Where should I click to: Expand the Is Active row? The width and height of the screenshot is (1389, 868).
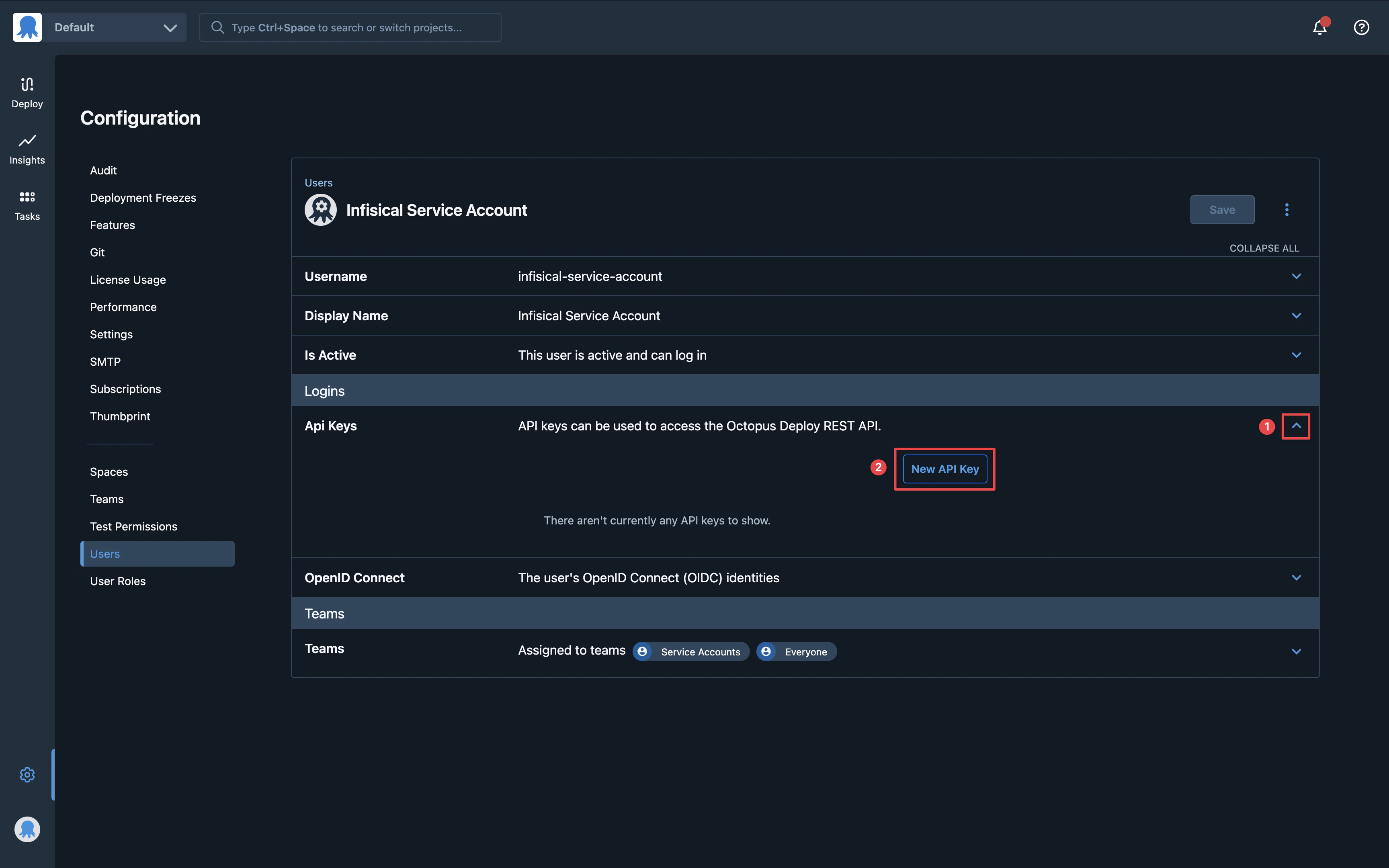click(x=1297, y=355)
